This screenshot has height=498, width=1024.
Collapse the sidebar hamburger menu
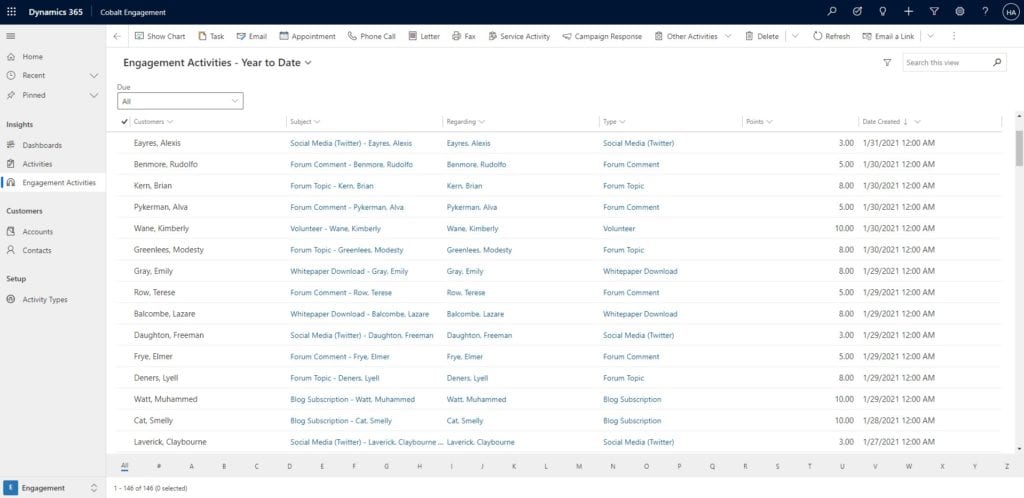click(x=11, y=37)
